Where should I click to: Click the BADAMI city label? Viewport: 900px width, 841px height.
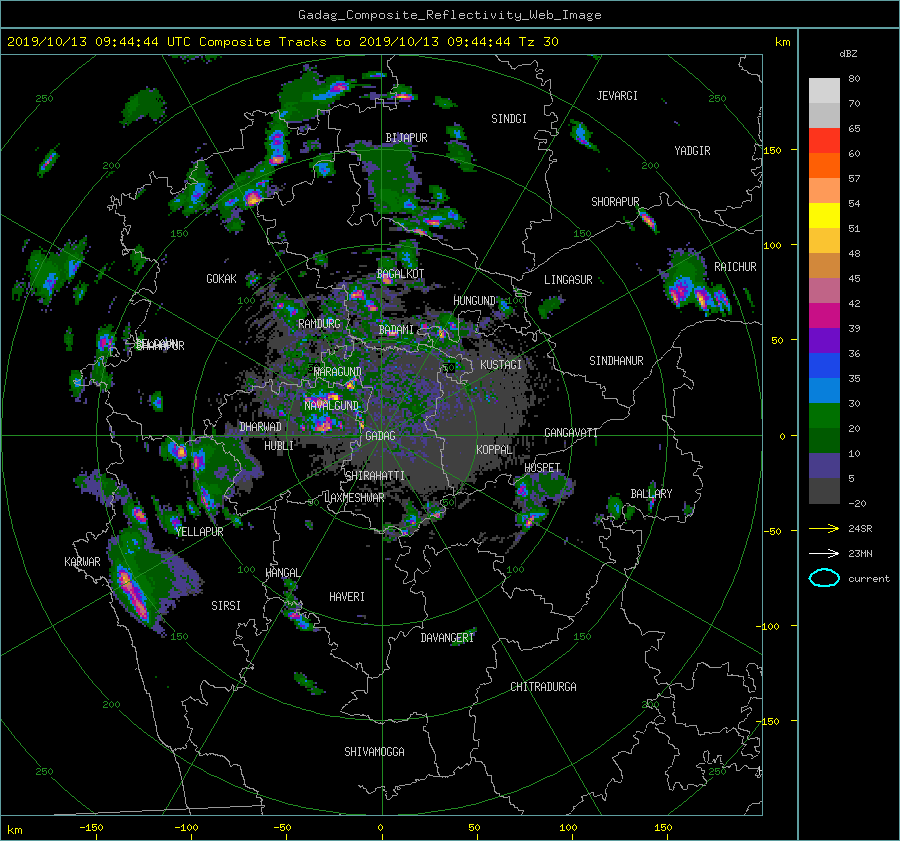pos(396,330)
